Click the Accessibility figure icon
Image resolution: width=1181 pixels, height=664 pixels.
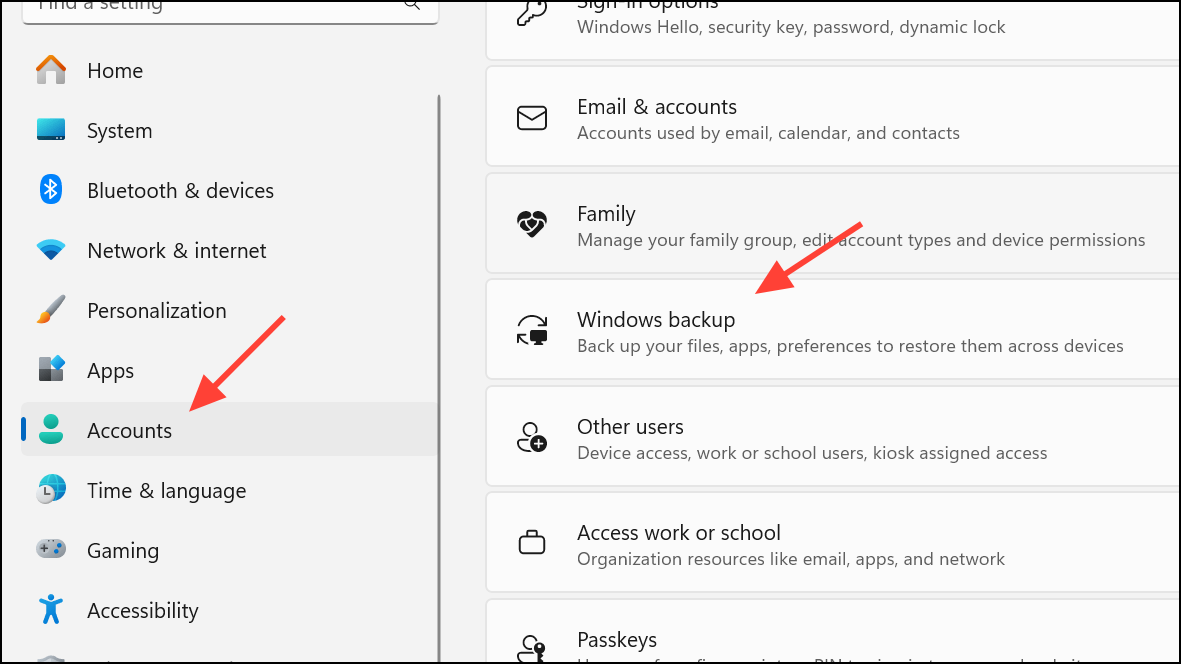[x=51, y=609]
